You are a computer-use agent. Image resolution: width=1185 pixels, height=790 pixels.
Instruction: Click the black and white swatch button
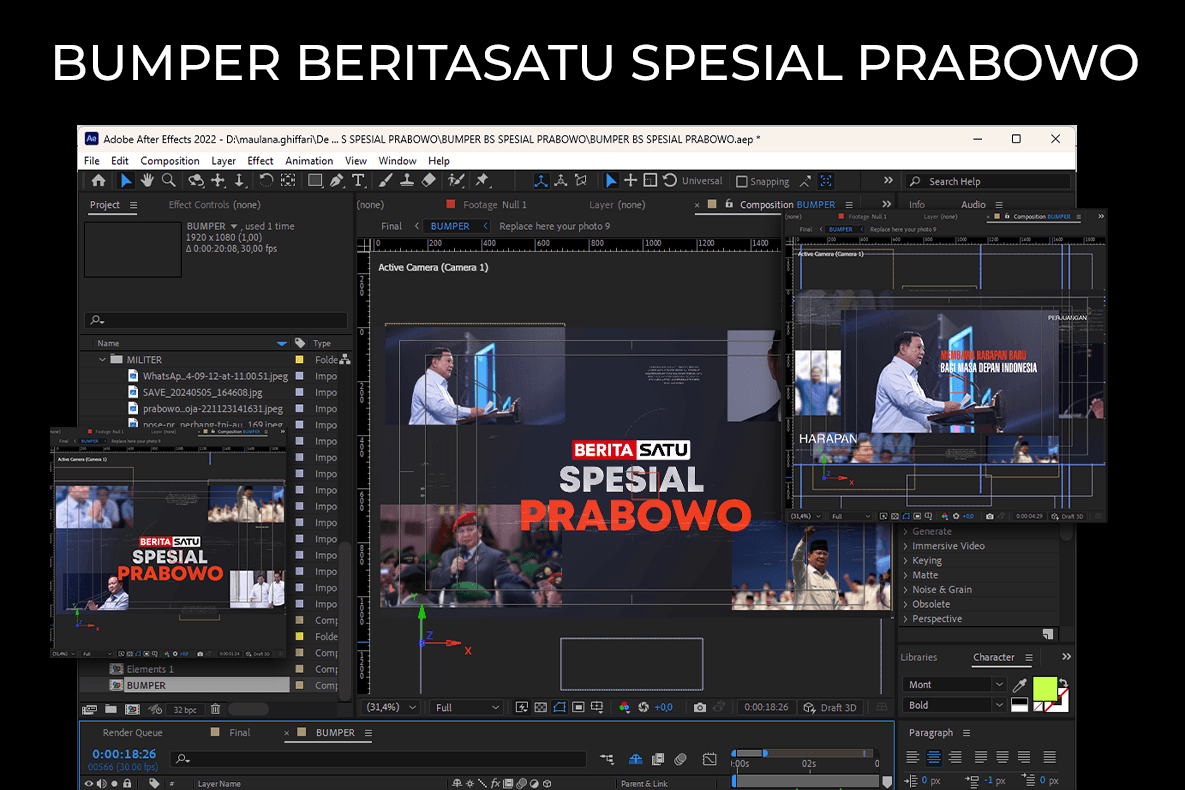1019,705
